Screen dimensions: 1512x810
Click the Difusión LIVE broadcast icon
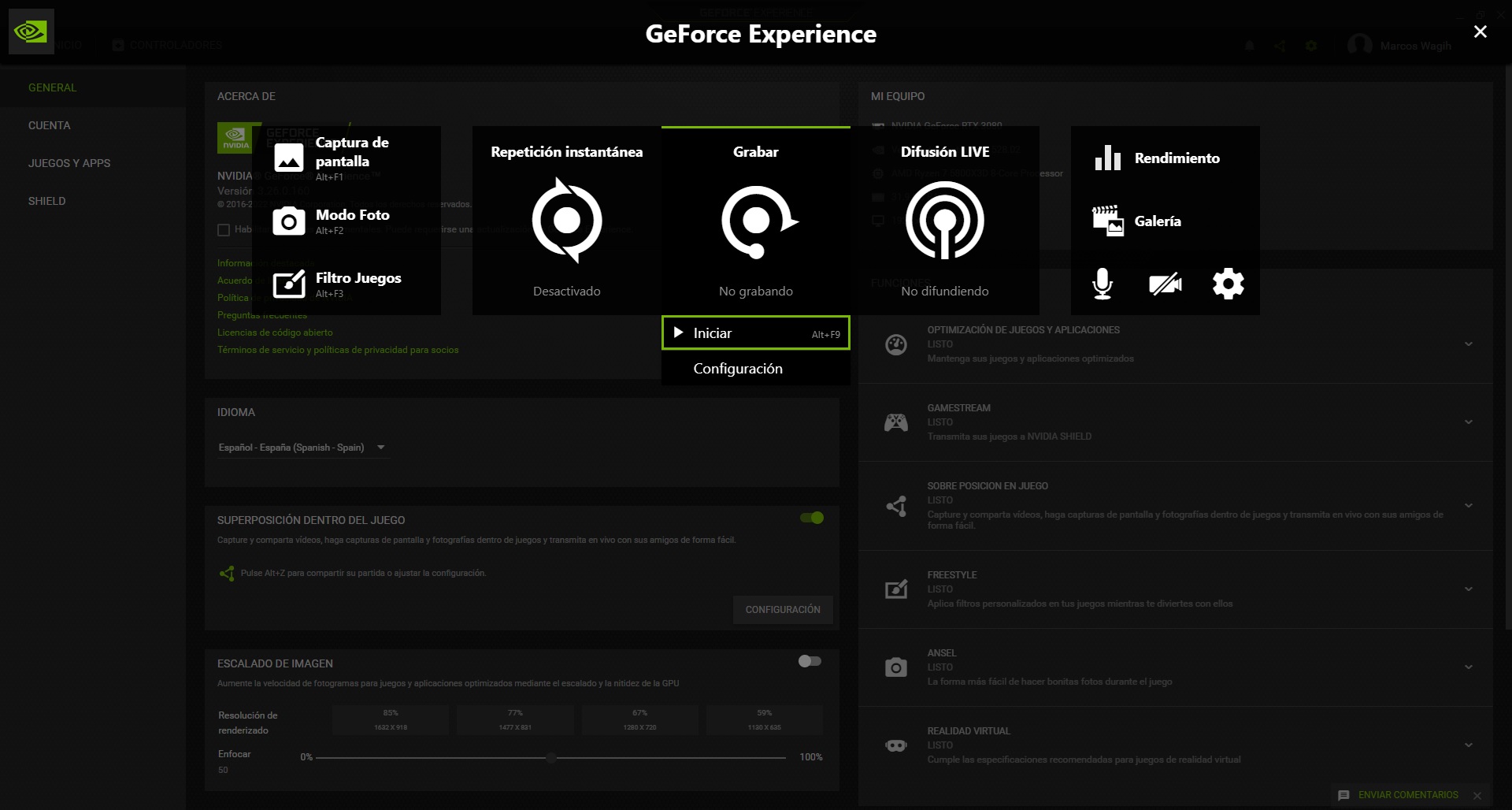click(x=945, y=221)
